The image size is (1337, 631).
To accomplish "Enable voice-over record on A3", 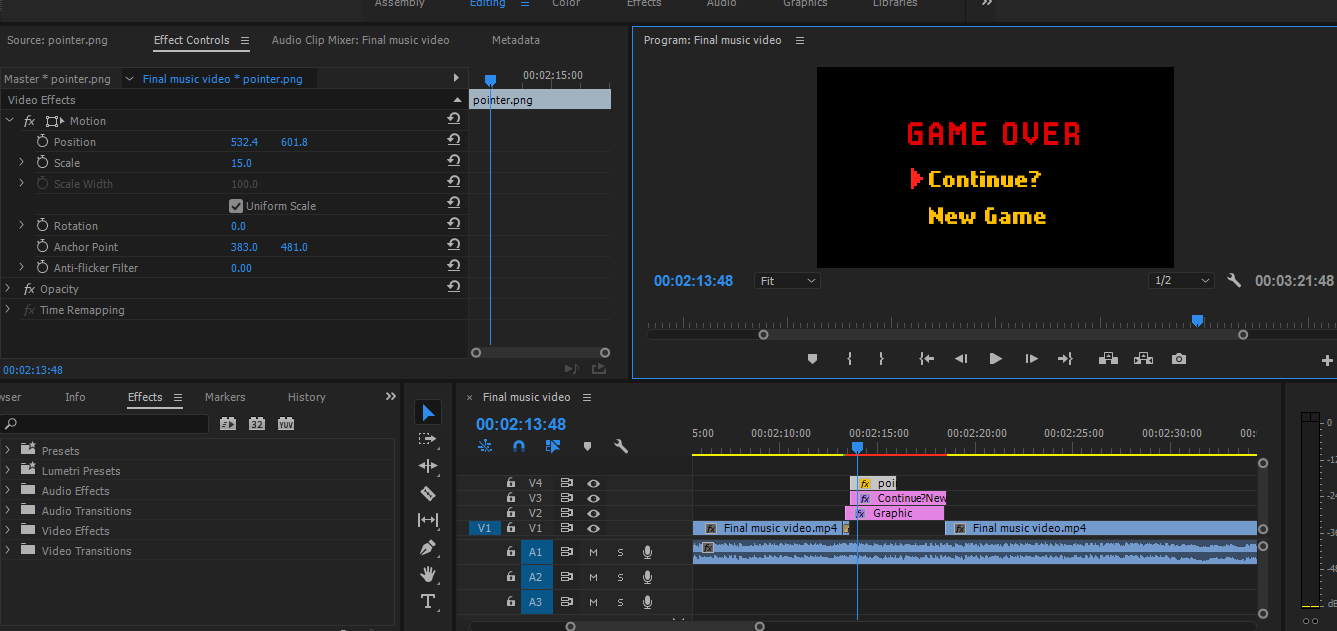I will 647,602.
